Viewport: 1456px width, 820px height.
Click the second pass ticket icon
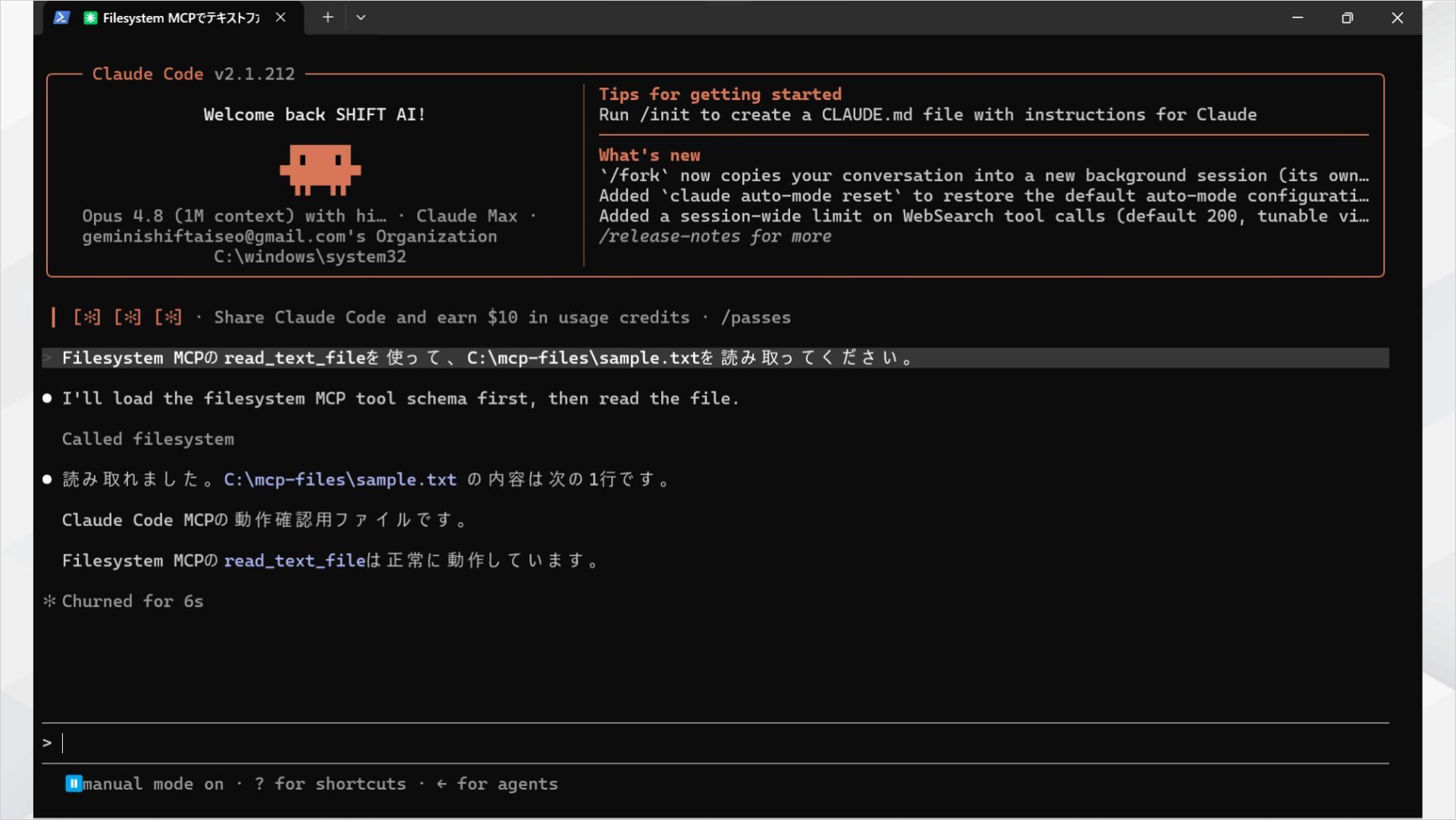(x=127, y=317)
